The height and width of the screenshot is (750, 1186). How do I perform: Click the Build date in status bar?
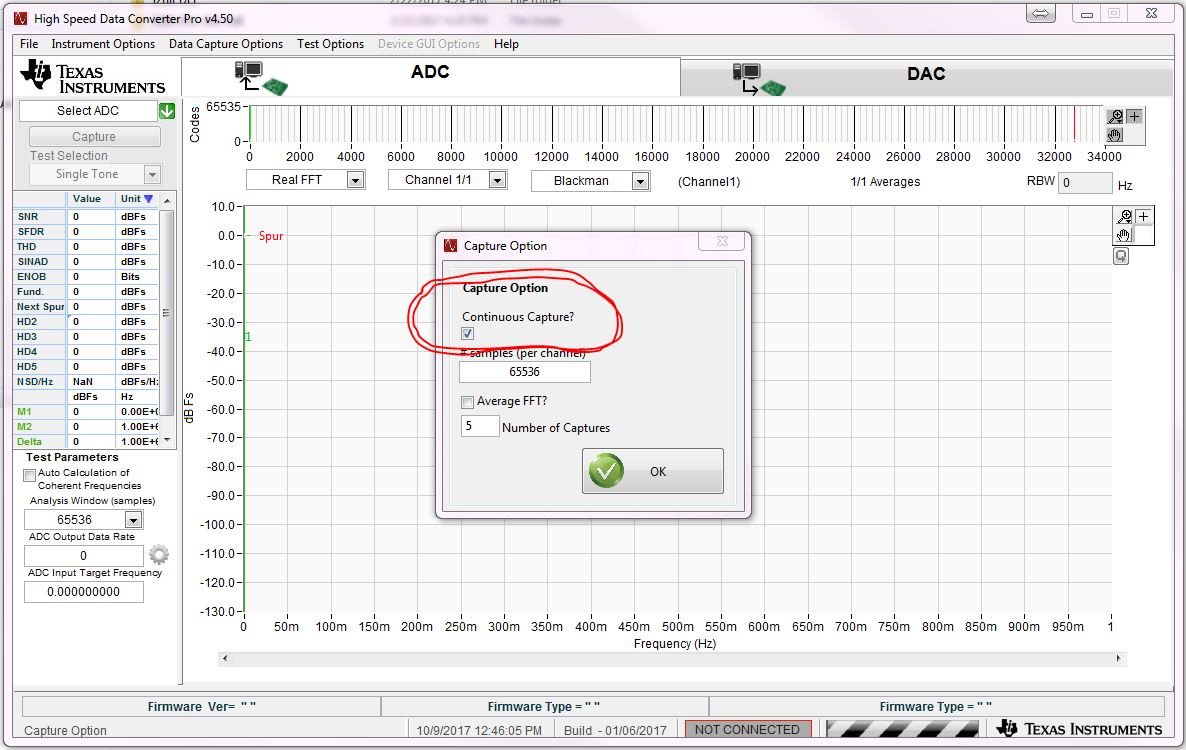(x=616, y=730)
